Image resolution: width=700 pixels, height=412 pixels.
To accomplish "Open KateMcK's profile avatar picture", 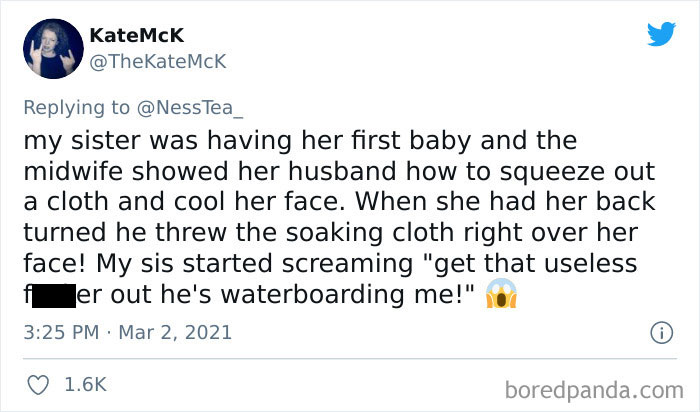I will click(53, 49).
